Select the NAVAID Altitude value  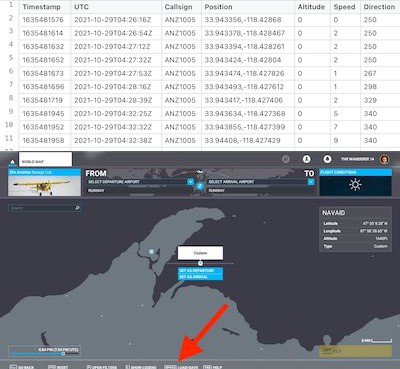click(x=381, y=238)
